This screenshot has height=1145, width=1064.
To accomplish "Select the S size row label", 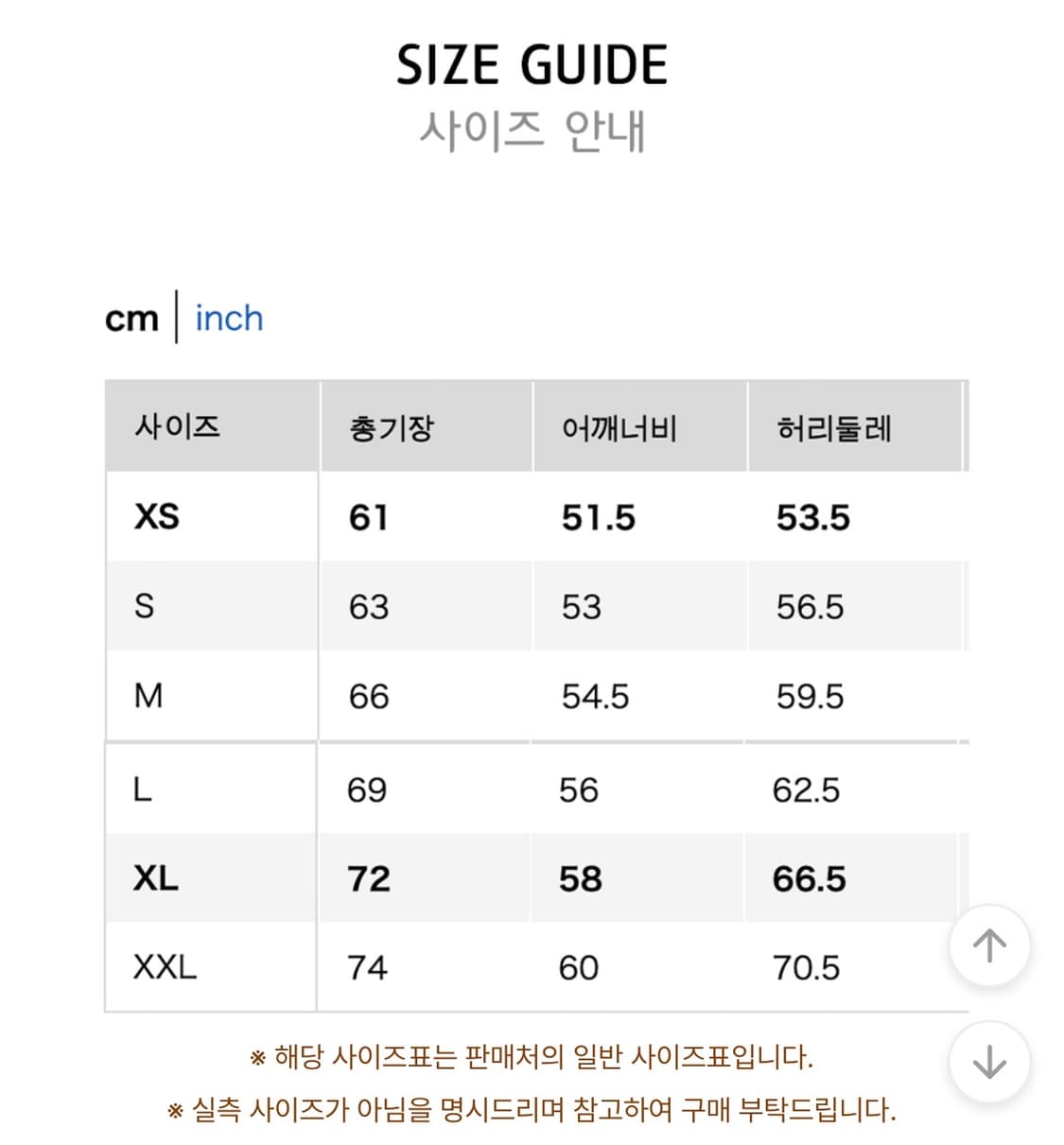I will [146, 607].
